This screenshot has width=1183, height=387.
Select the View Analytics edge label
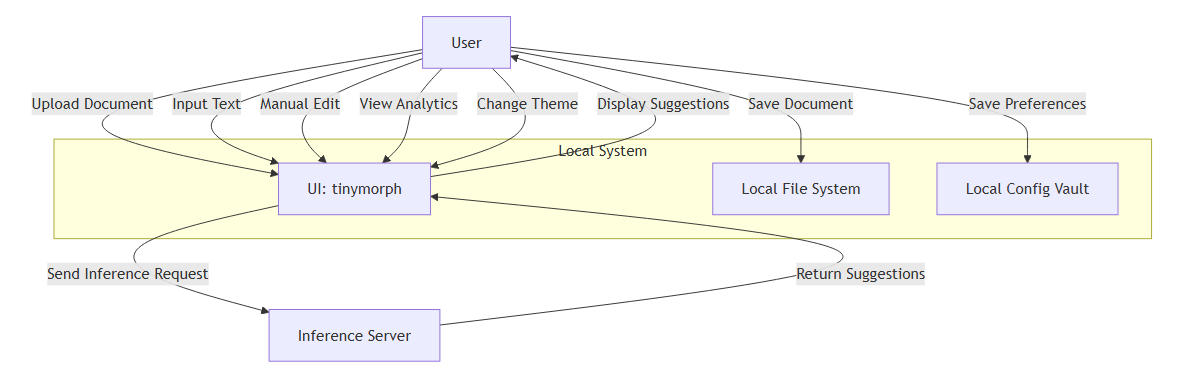click(x=409, y=104)
